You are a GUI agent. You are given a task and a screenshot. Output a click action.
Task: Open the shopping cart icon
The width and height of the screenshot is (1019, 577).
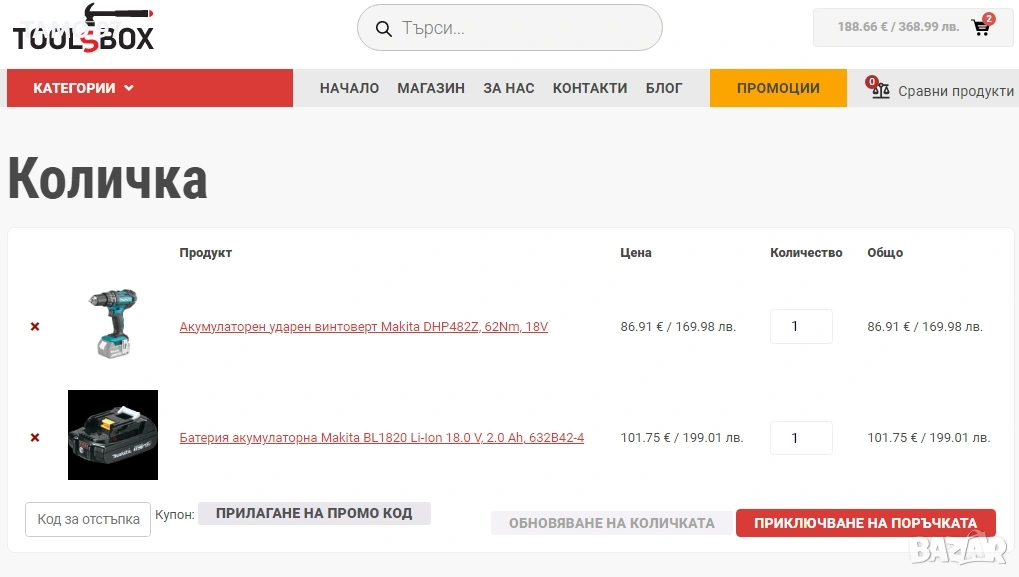tap(981, 27)
